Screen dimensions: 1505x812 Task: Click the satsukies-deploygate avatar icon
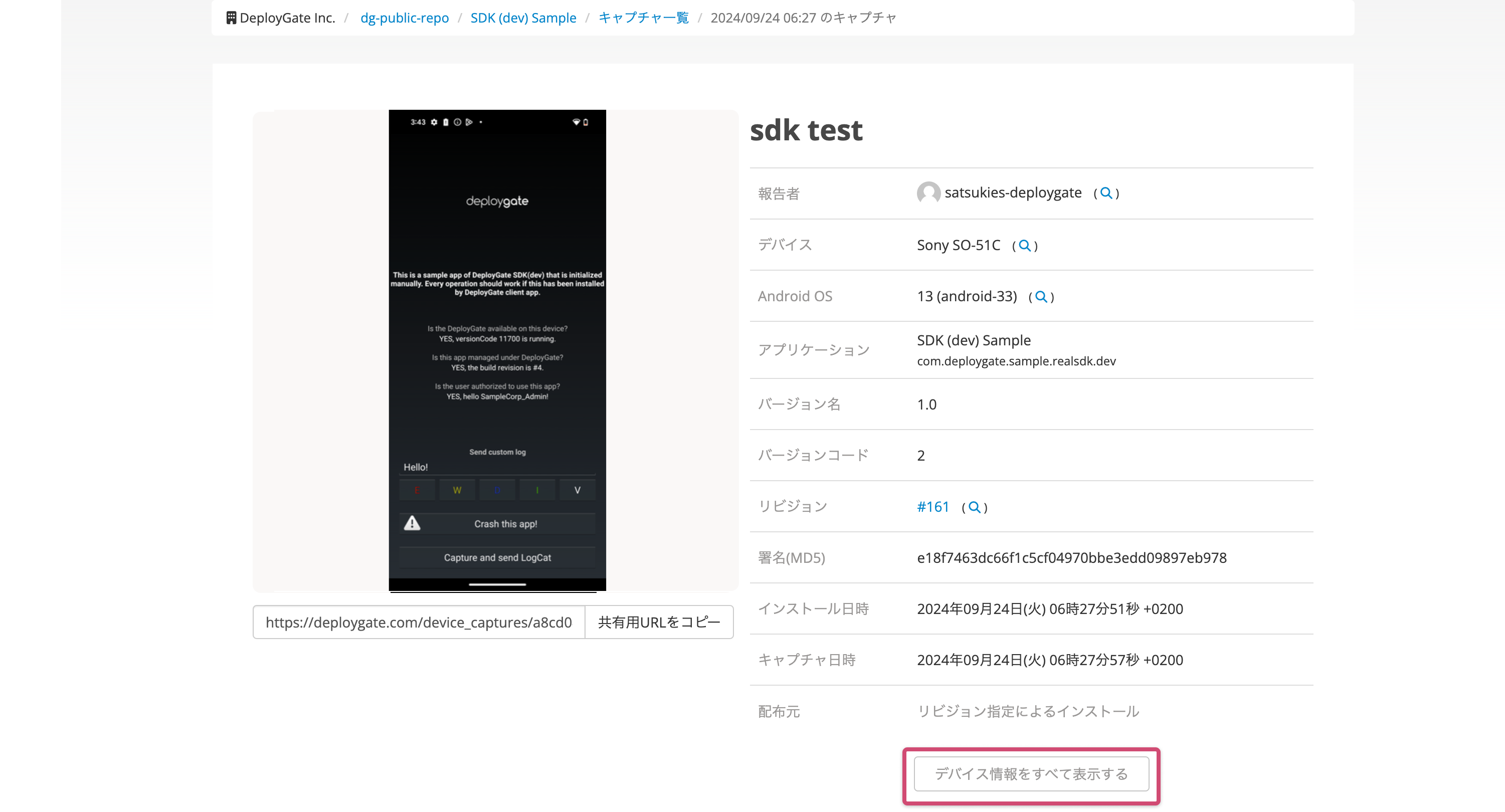(928, 193)
